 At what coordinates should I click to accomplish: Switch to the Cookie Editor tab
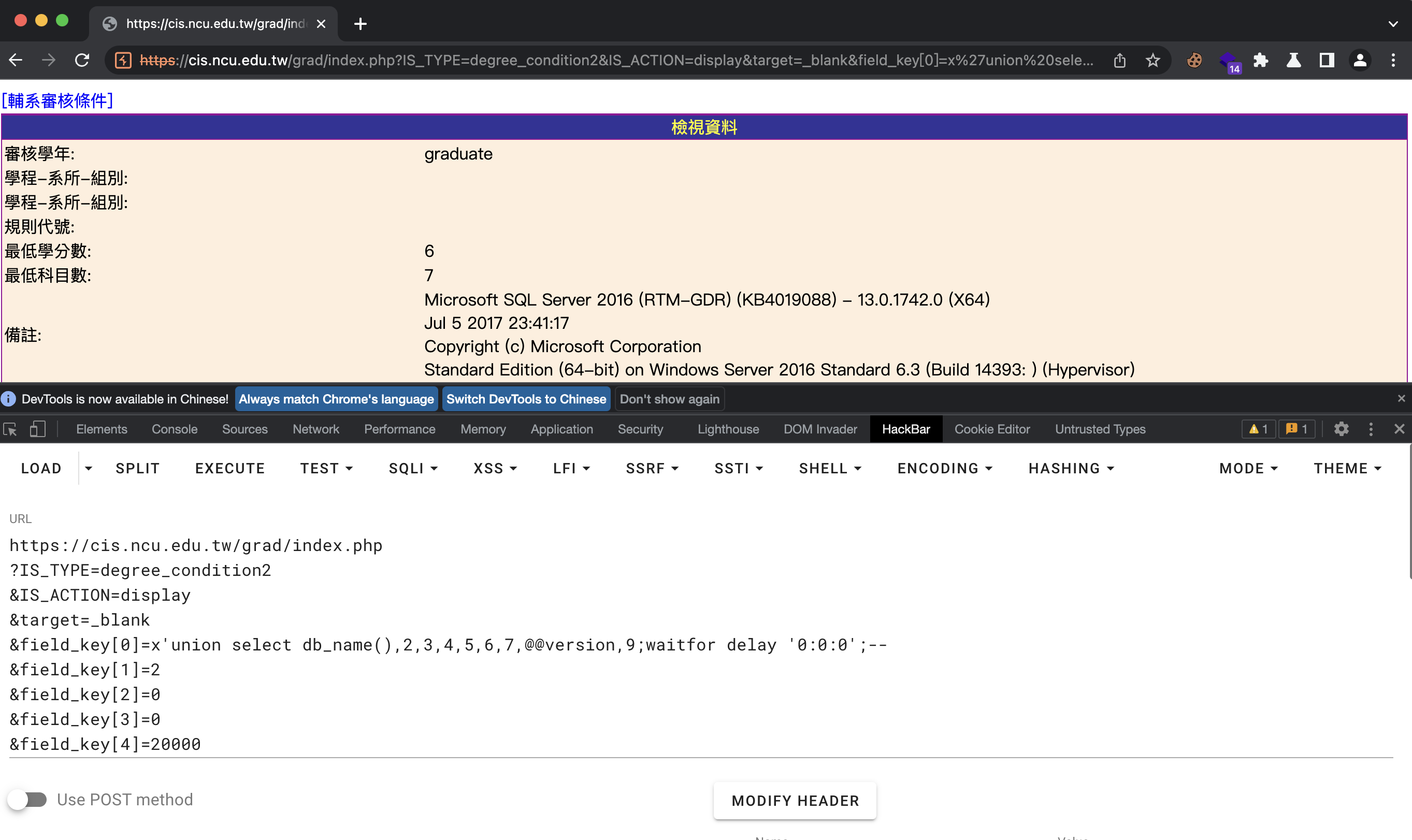pyautogui.click(x=992, y=429)
